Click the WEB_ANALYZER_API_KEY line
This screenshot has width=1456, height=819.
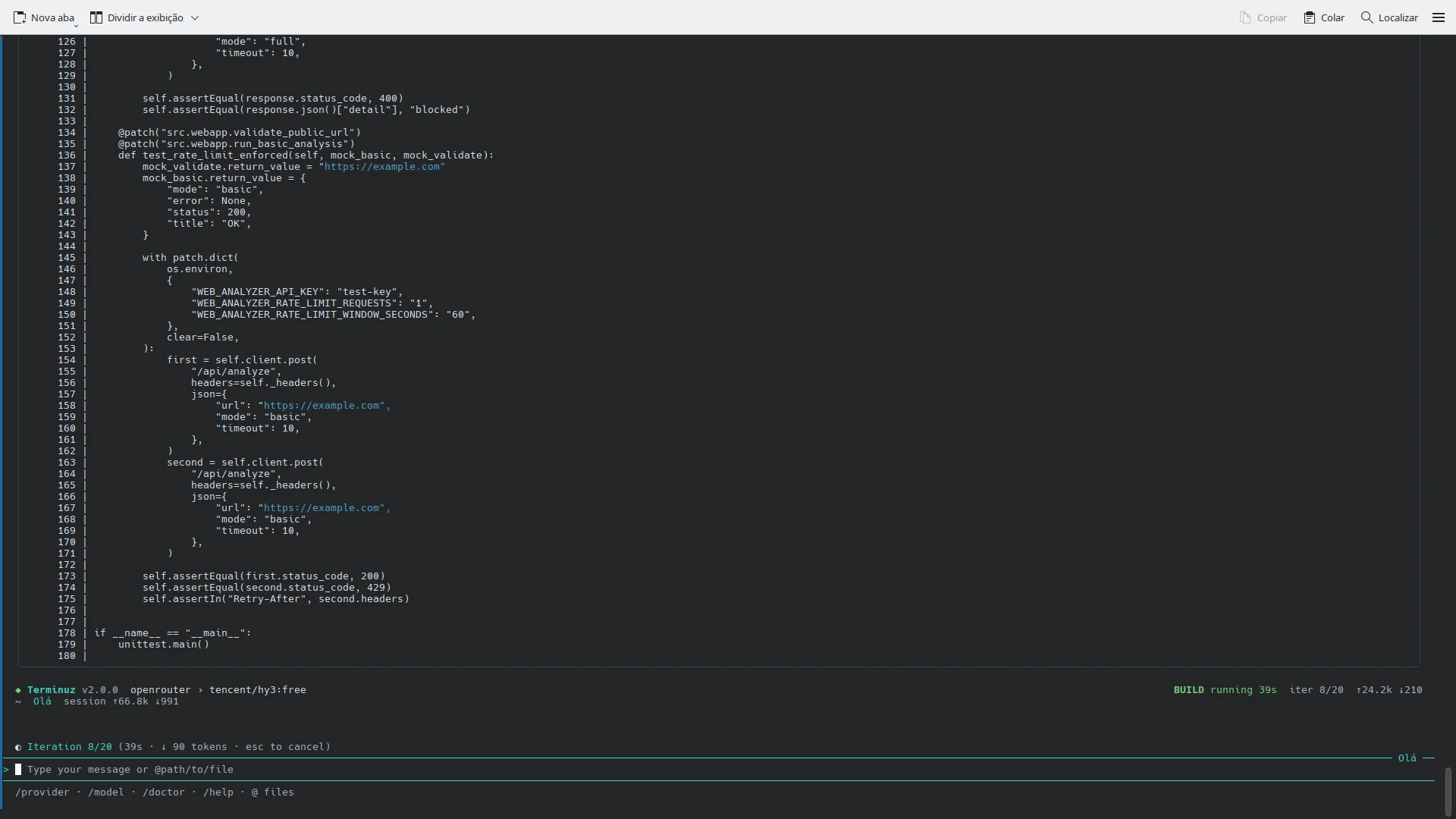point(297,291)
